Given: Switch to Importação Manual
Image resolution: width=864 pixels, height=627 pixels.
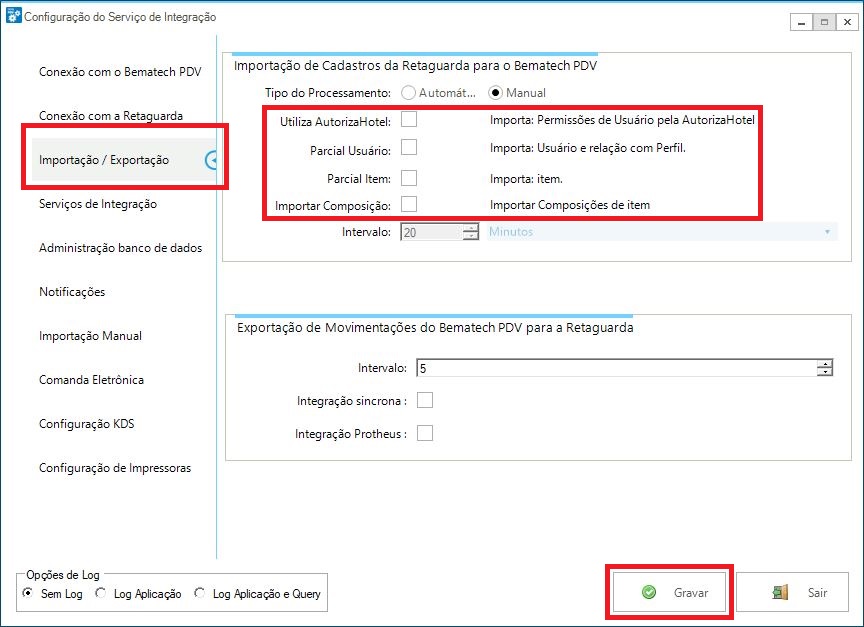Looking at the screenshot, I should (x=90, y=336).
